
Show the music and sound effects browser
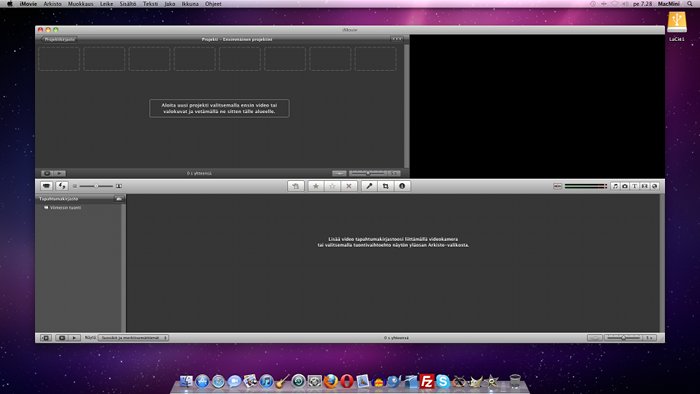click(615, 186)
